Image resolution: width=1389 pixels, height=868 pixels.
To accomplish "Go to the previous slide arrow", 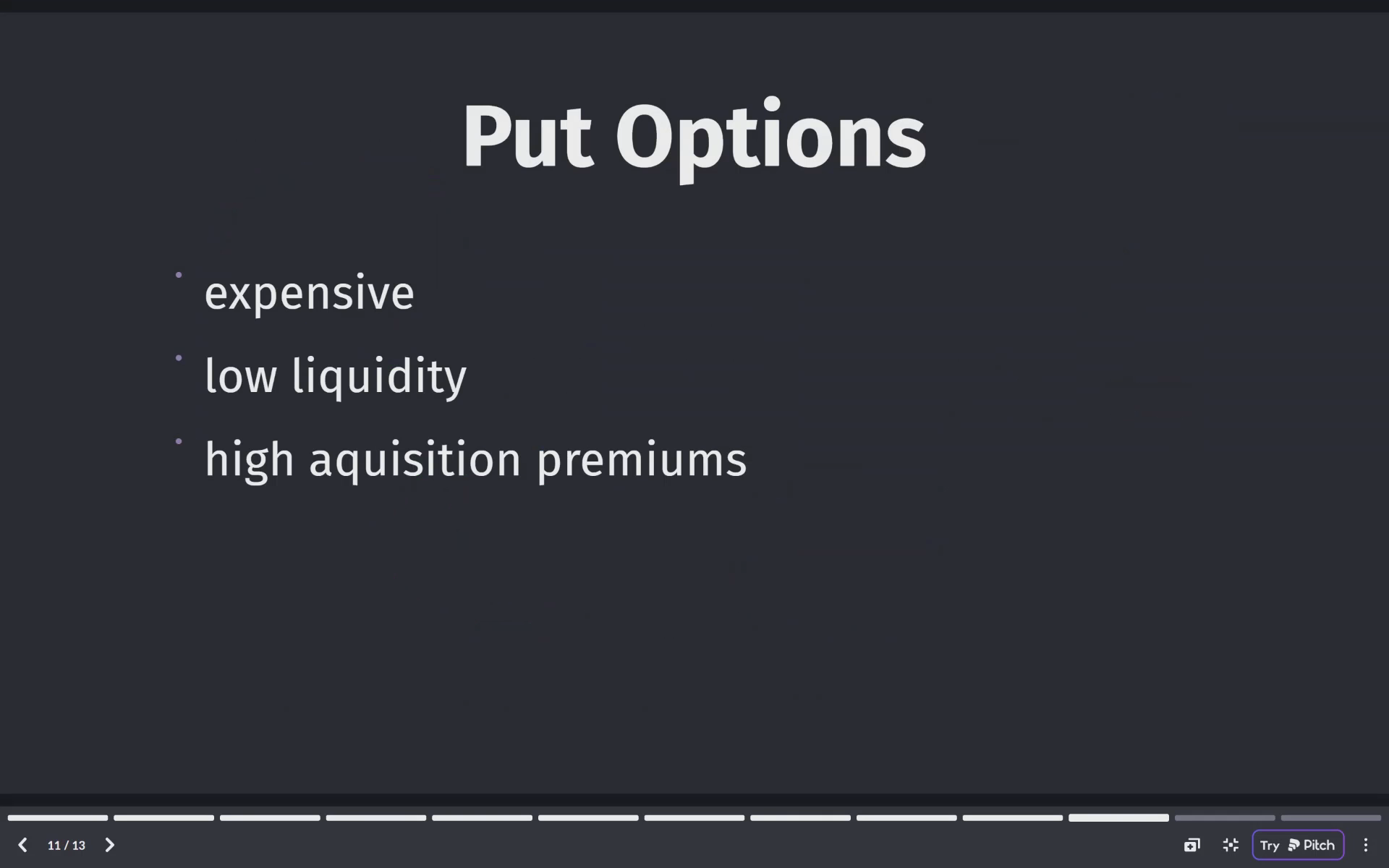I will point(22,845).
